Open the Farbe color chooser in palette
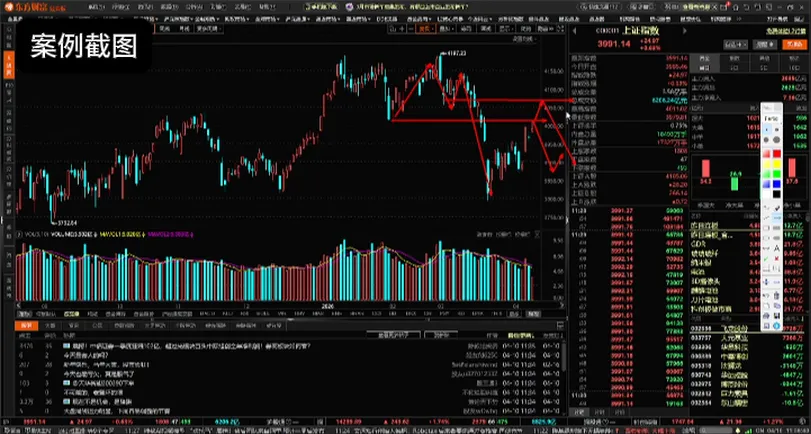 [771, 118]
